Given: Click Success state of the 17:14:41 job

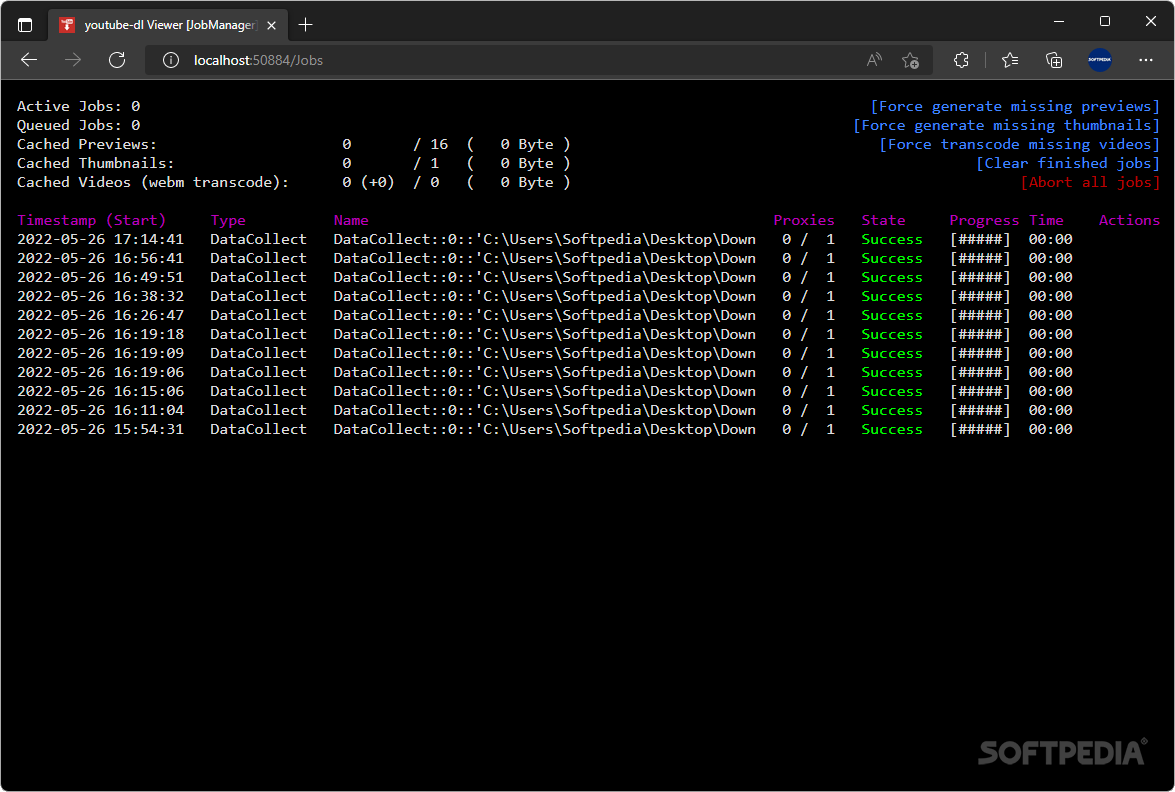Looking at the screenshot, I should click(892, 239).
